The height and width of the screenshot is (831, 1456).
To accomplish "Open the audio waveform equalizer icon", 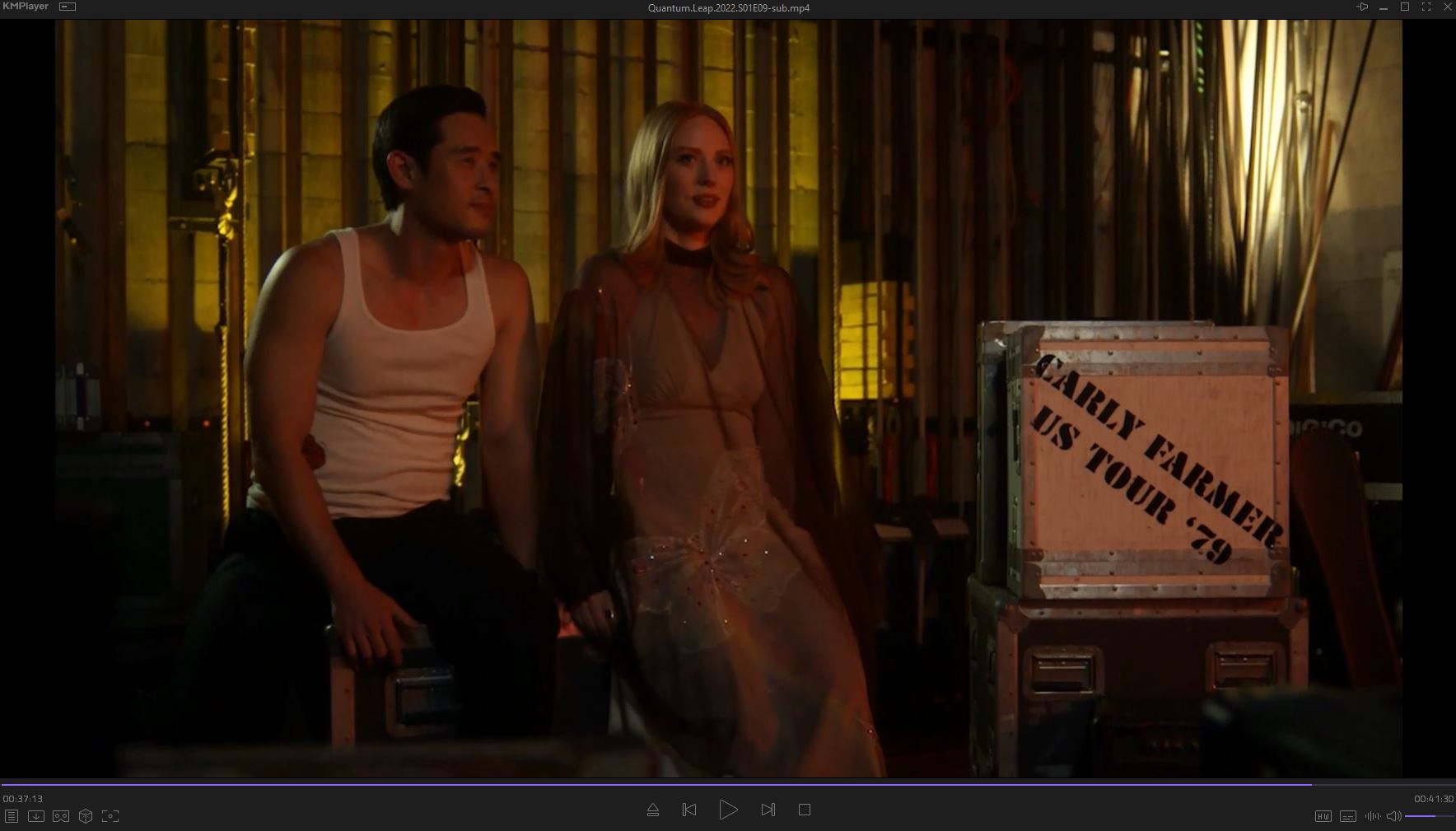I will pyautogui.click(x=1372, y=816).
